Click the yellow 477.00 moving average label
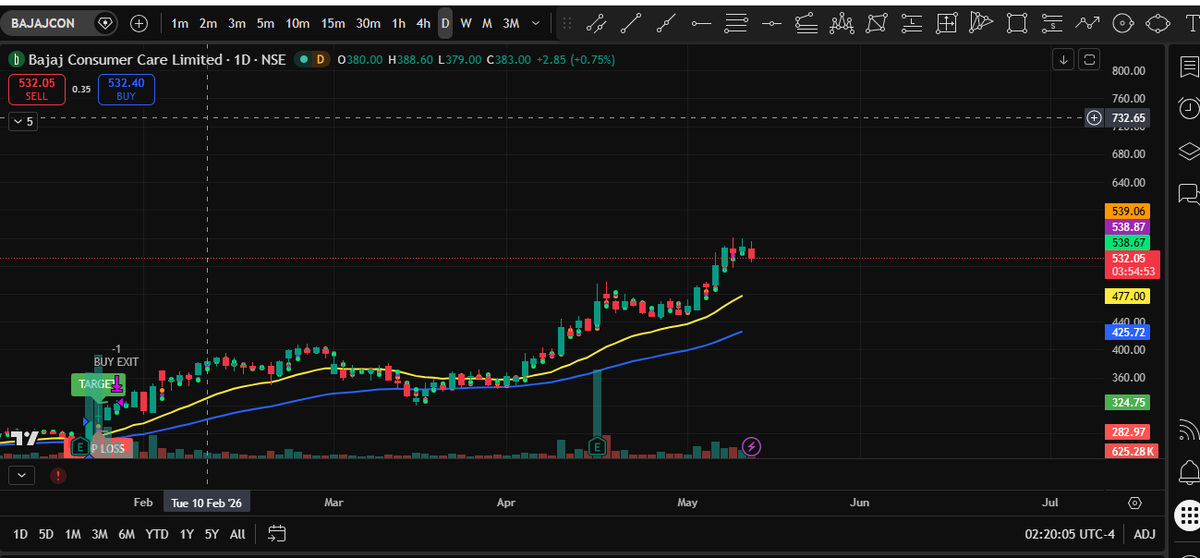 point(1127,296)
